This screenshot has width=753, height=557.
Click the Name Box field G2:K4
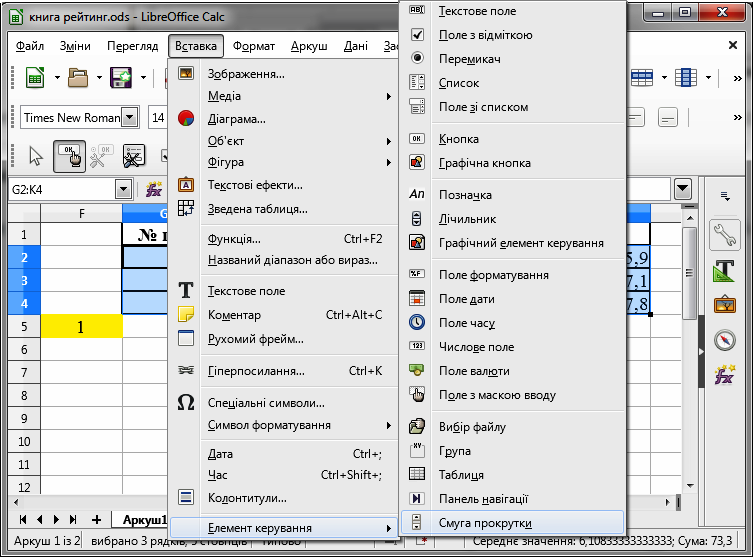tap(62, 190)
